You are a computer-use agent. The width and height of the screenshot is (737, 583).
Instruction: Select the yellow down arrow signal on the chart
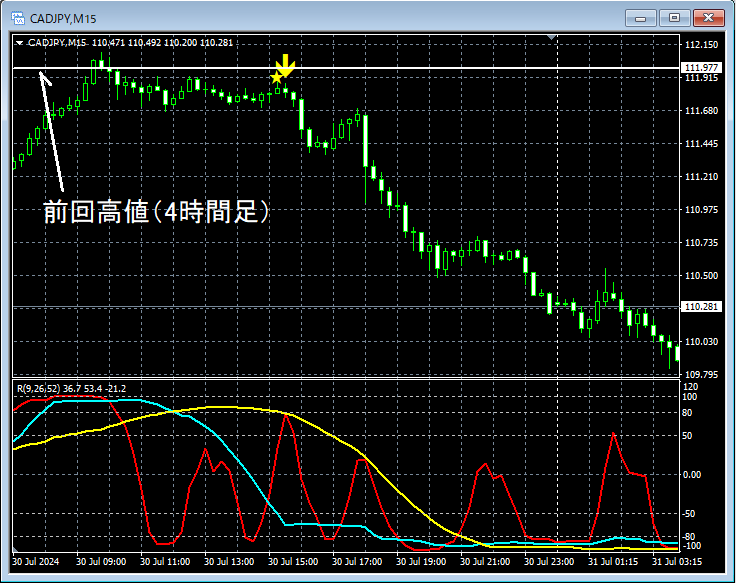pos(285,65)
